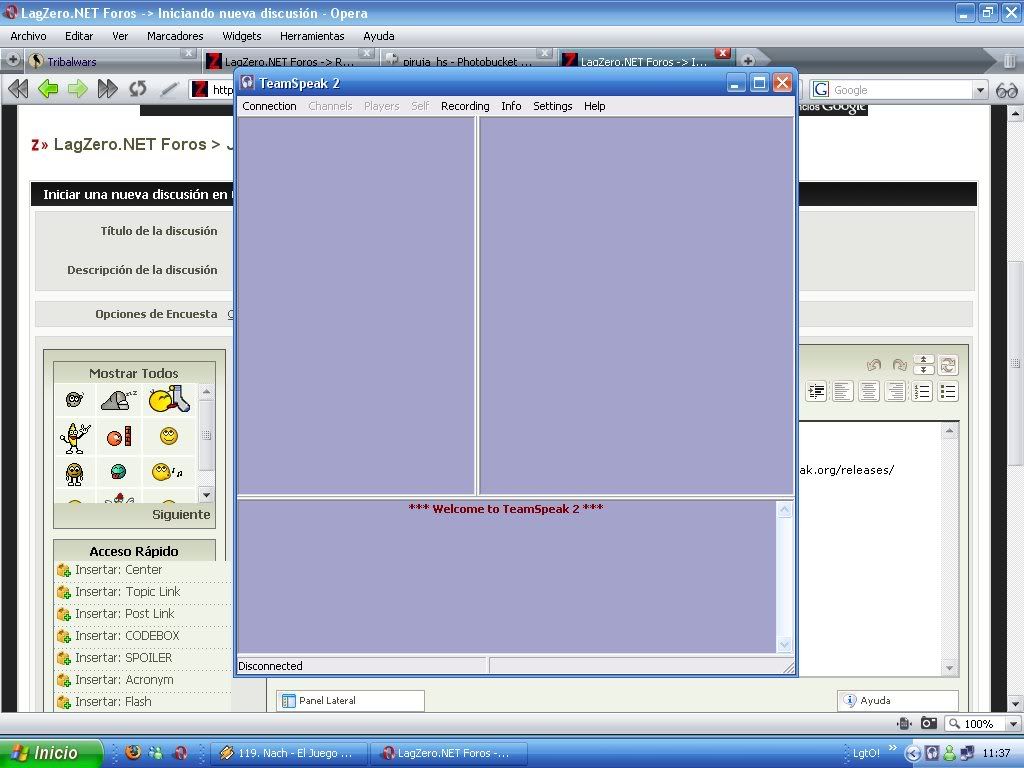This screenshot has width=1024, height=768.
Task: Click the pencil wand icon in Opera toolbar
Action: [169, 88]
